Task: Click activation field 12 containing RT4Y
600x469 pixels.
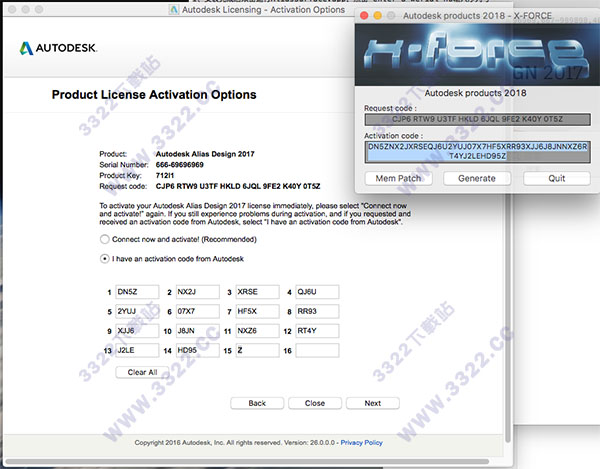Action: point(317,331)
